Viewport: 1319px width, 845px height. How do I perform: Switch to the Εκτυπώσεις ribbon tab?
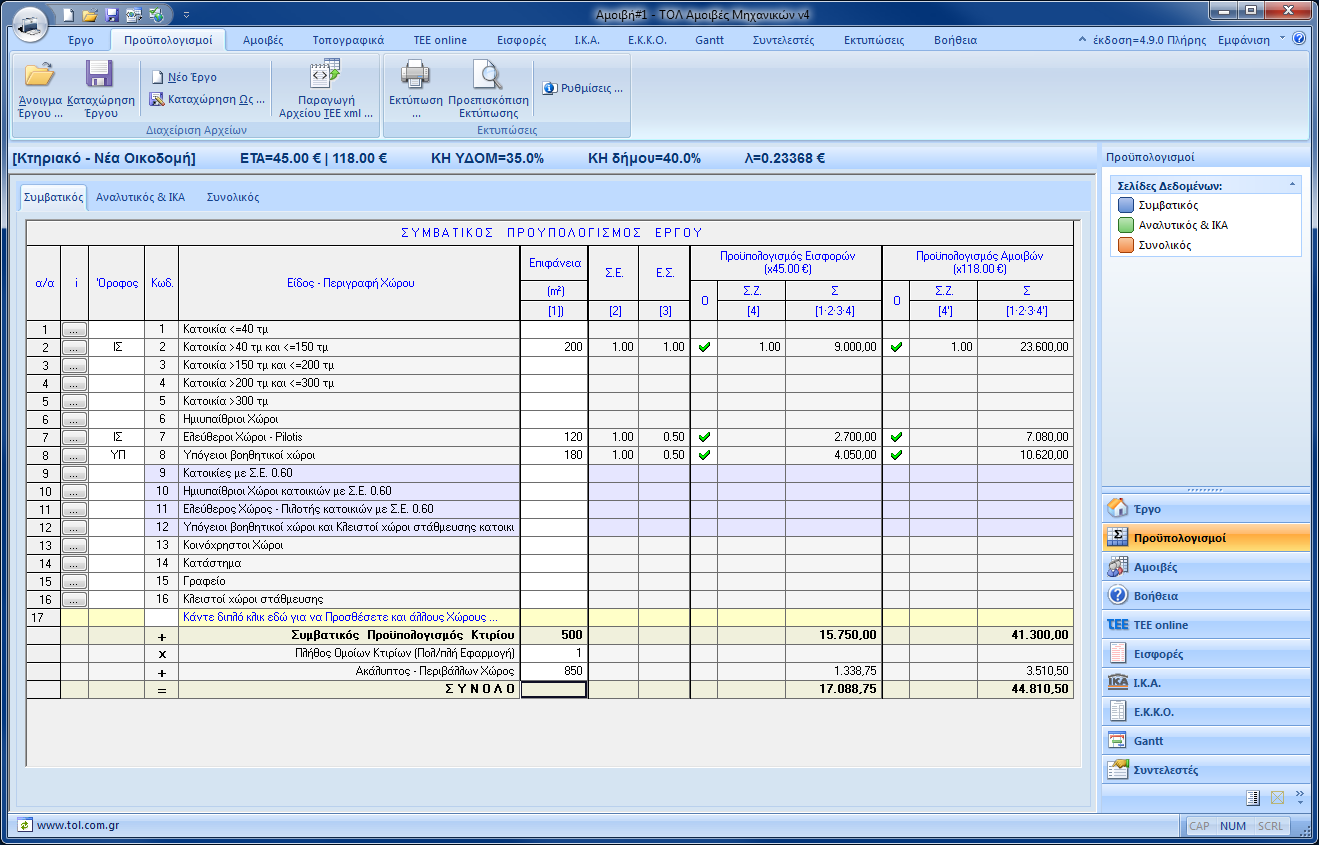(873, 40)
